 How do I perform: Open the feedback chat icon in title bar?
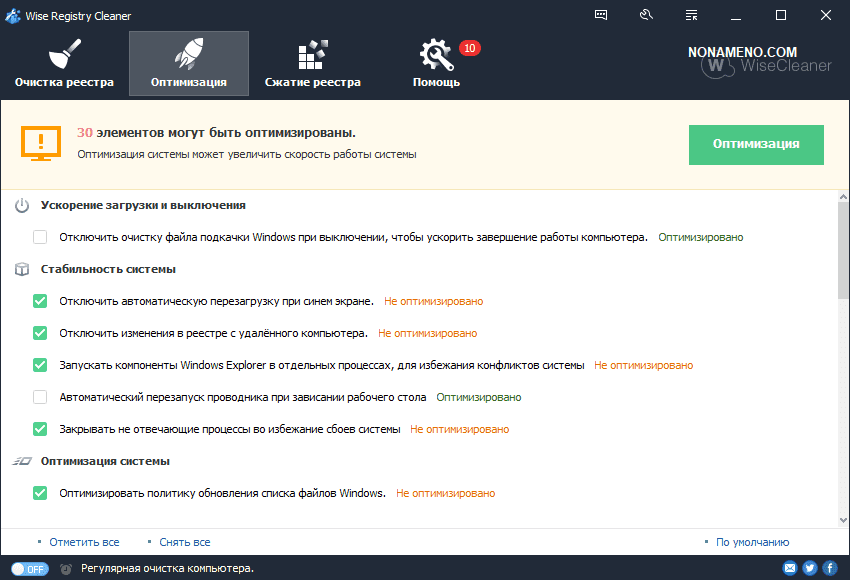[601, 15]
